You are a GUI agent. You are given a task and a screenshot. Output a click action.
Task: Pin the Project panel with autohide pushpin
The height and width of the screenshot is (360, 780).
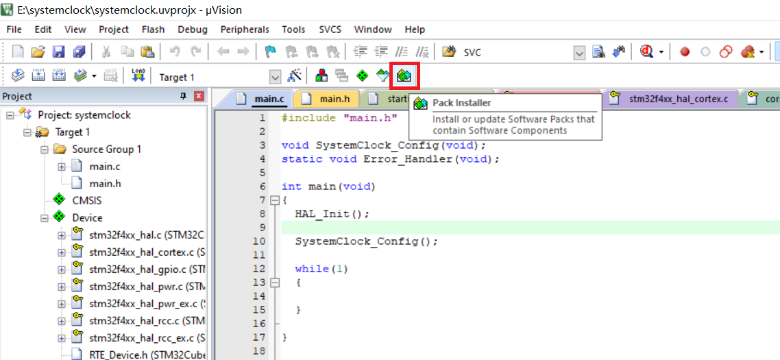[183, 96]
